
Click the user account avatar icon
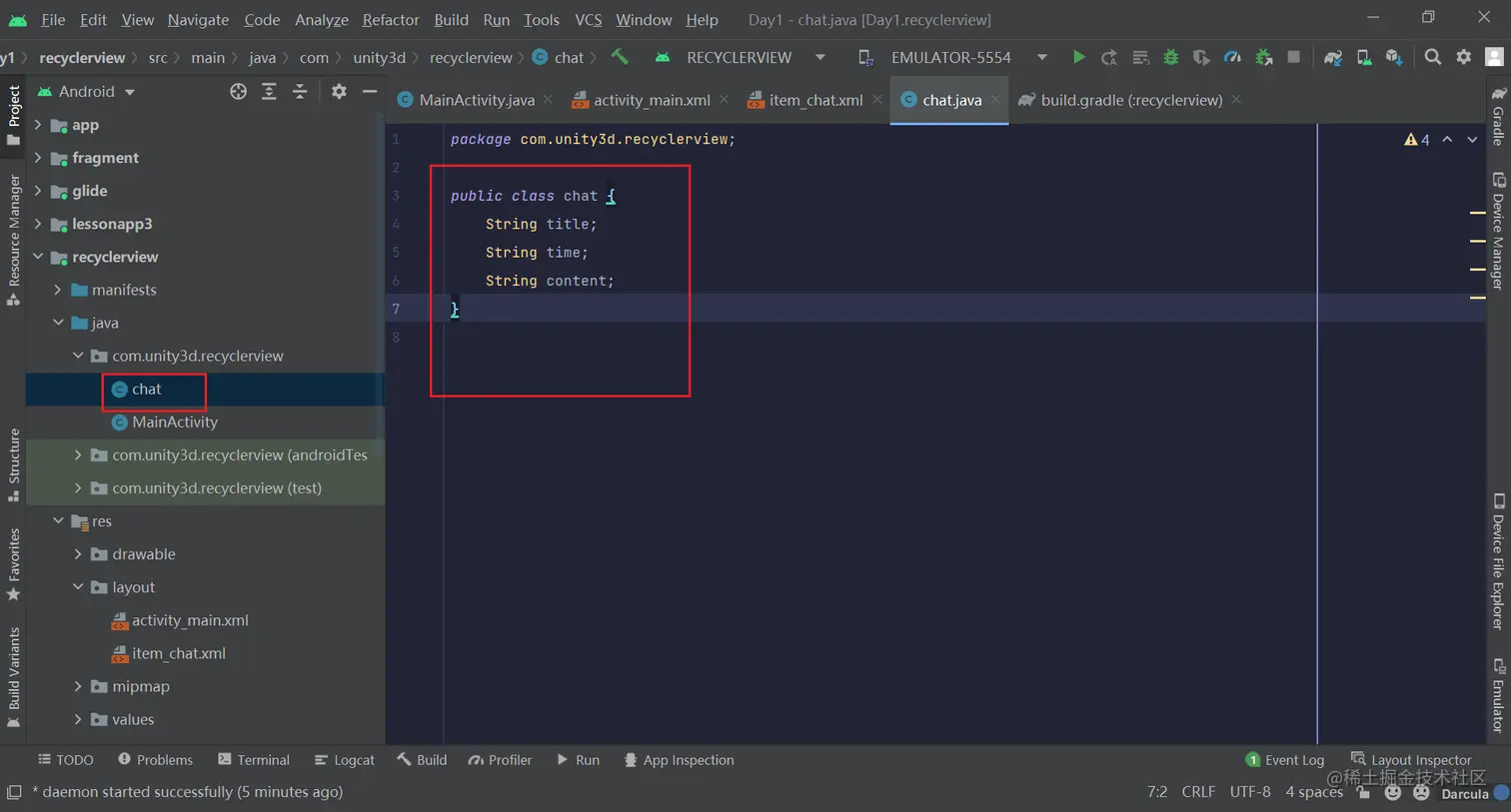pos(1495,57)
